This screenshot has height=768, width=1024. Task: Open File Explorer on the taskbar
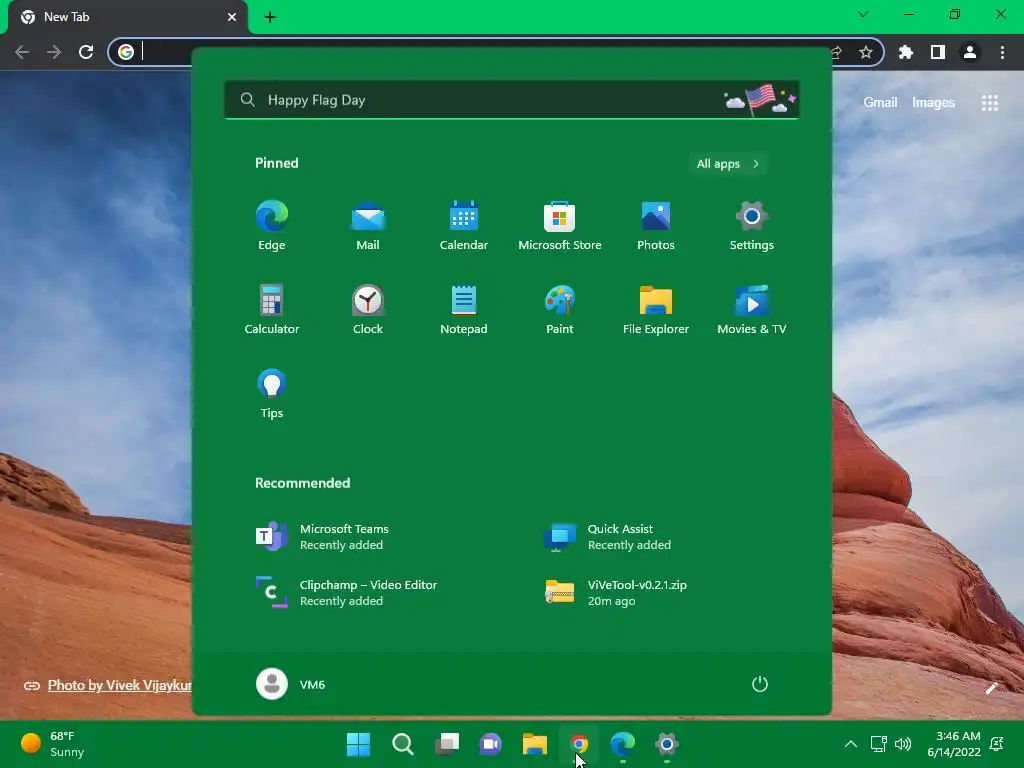click(x=535, y=744)
